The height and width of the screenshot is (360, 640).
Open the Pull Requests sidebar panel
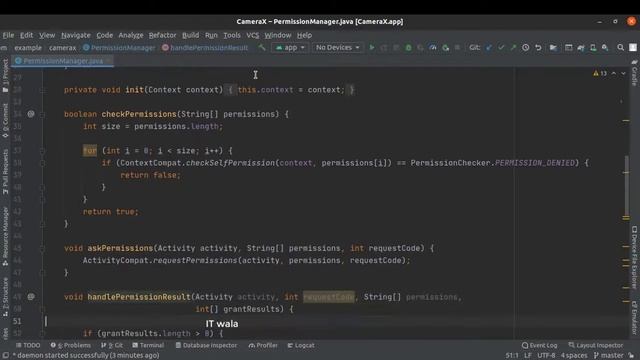tap(5, 171)
